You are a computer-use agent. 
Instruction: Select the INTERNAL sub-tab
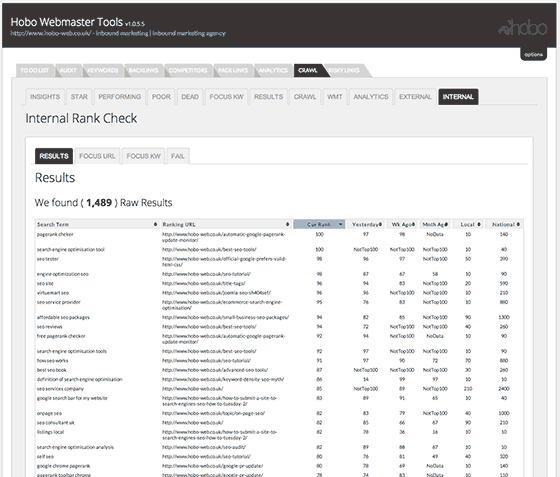[458, 97]
